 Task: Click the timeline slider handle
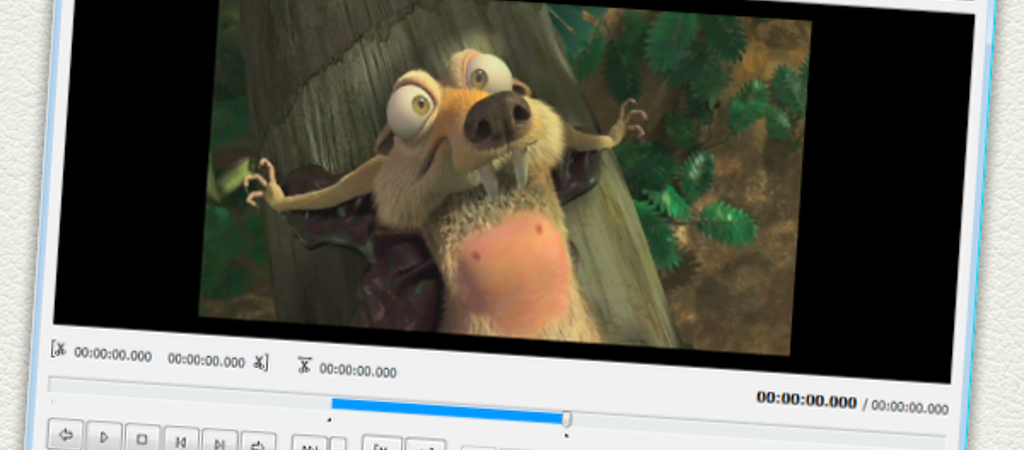coord(567,419)
